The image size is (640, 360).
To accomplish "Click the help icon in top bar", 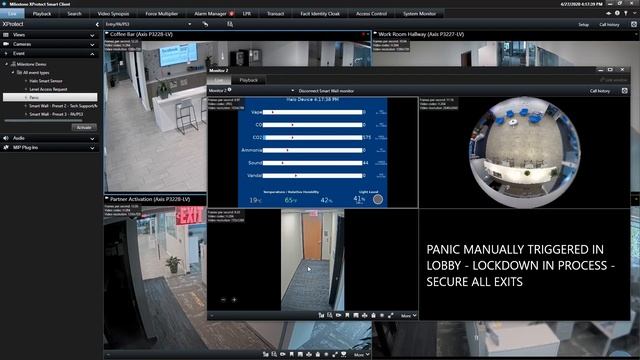I will click(626, 13).
